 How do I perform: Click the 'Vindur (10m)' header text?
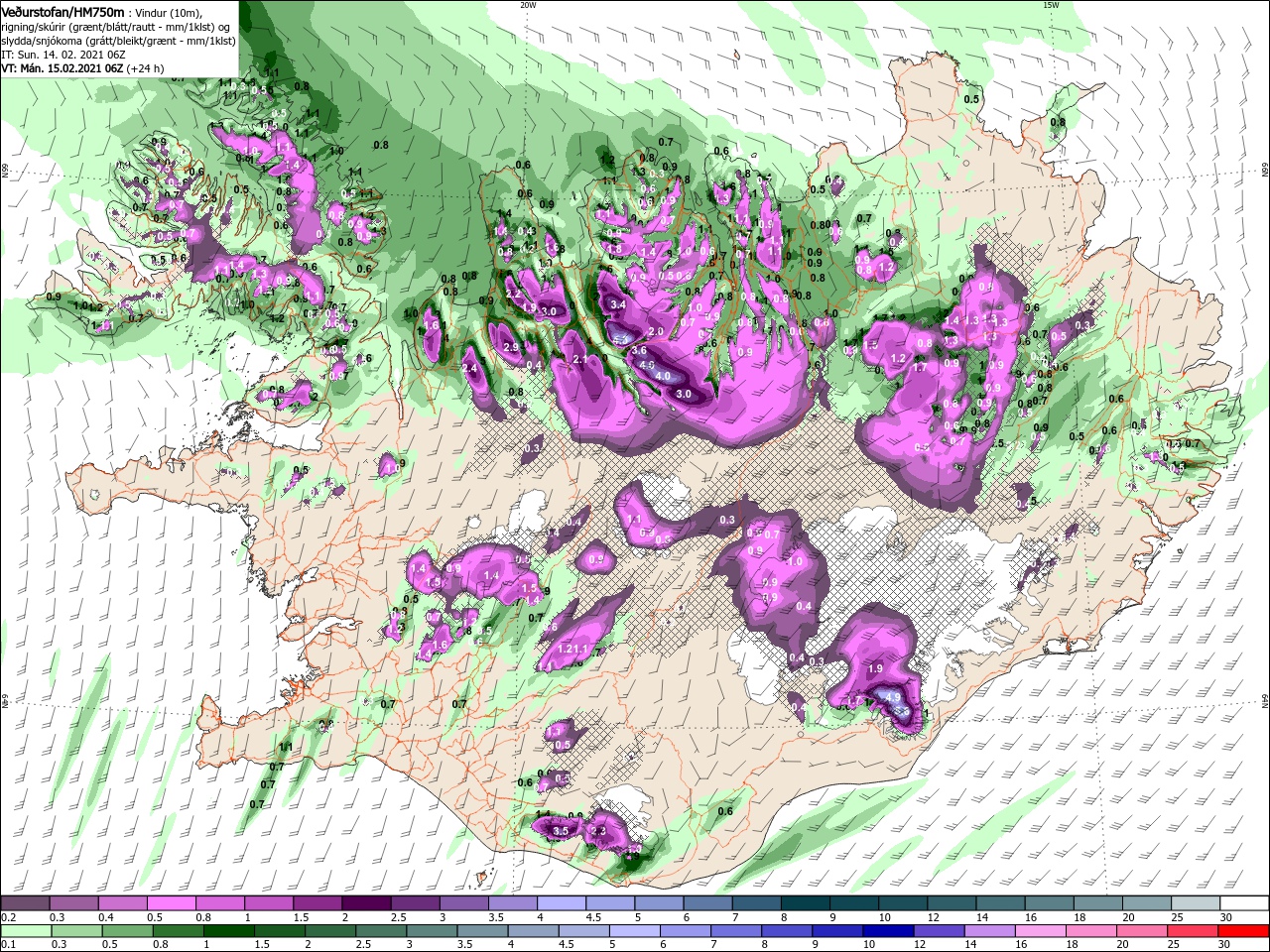coord(170,12)
